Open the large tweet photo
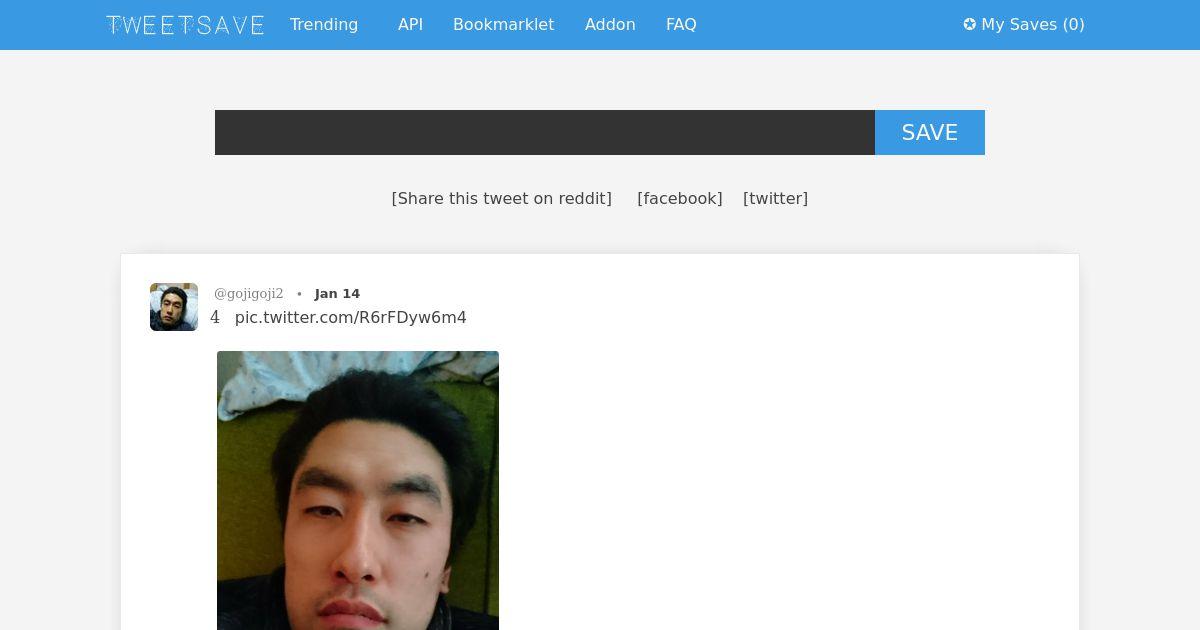Screen dimensions: 1200x630 [x=358, y=490]
